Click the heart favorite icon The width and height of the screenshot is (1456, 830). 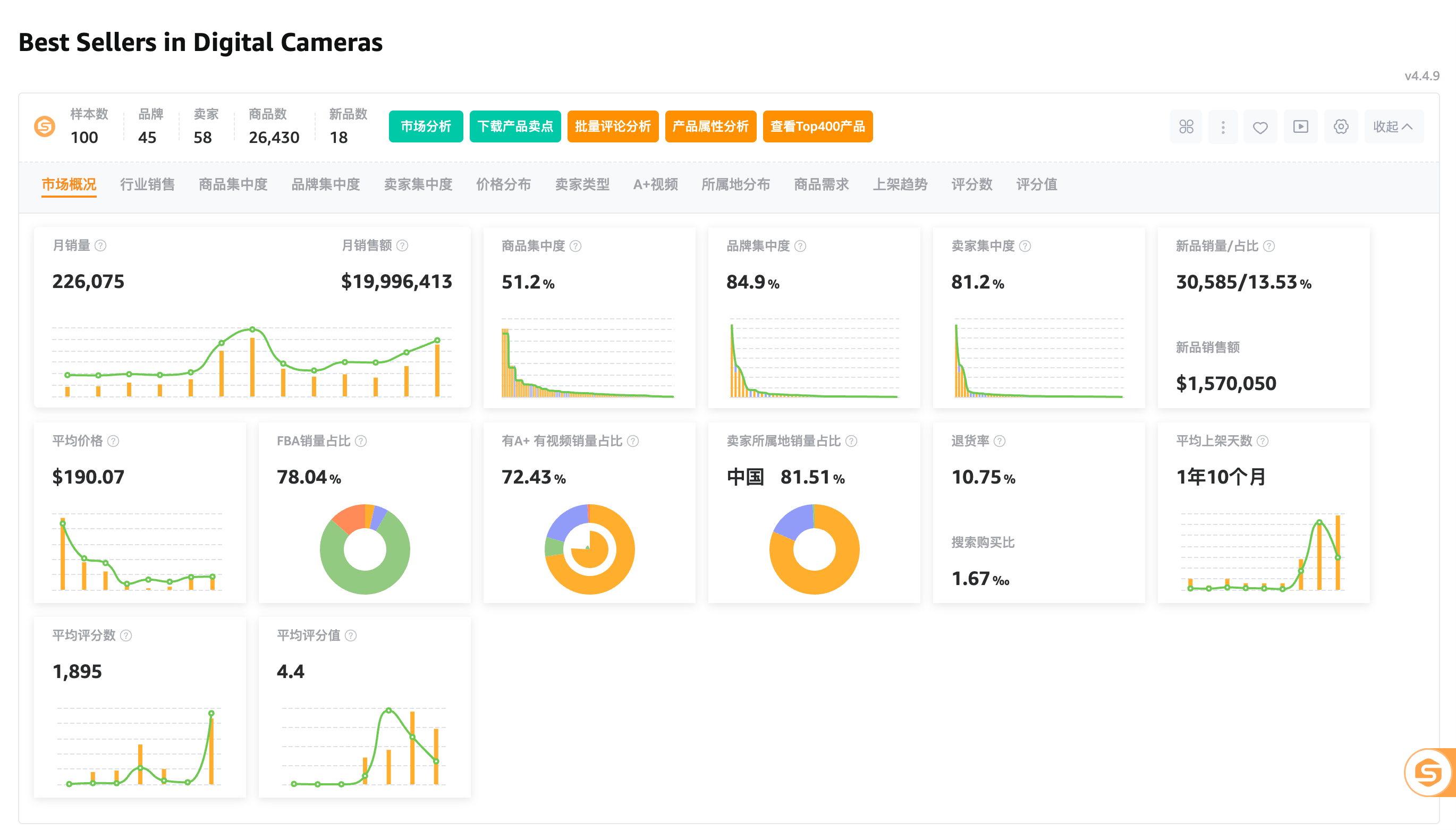(1260, 126)
